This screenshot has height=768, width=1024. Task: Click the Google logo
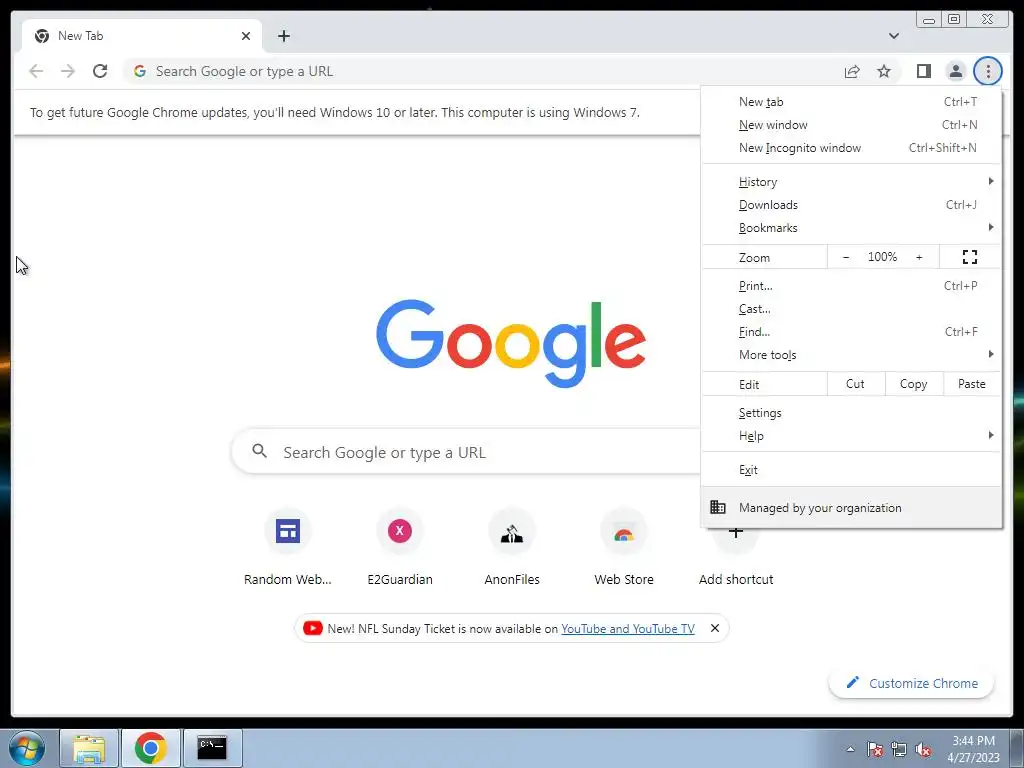(x=511, y=343)
